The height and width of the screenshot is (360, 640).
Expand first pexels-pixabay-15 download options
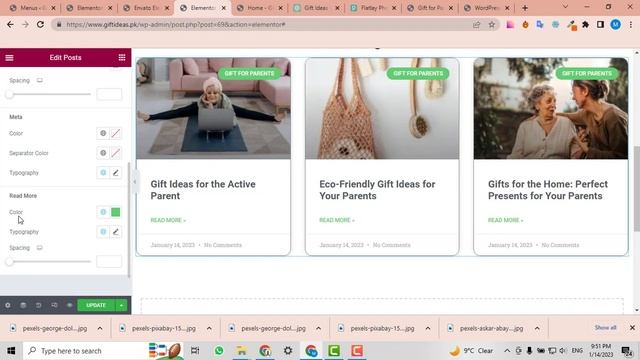click(209, 328)
